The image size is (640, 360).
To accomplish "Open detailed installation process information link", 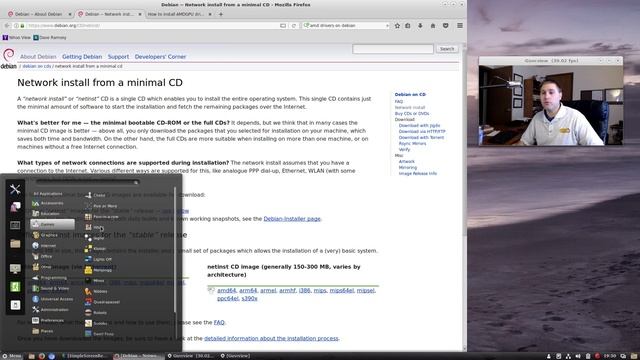I will (x=271, y=338).
